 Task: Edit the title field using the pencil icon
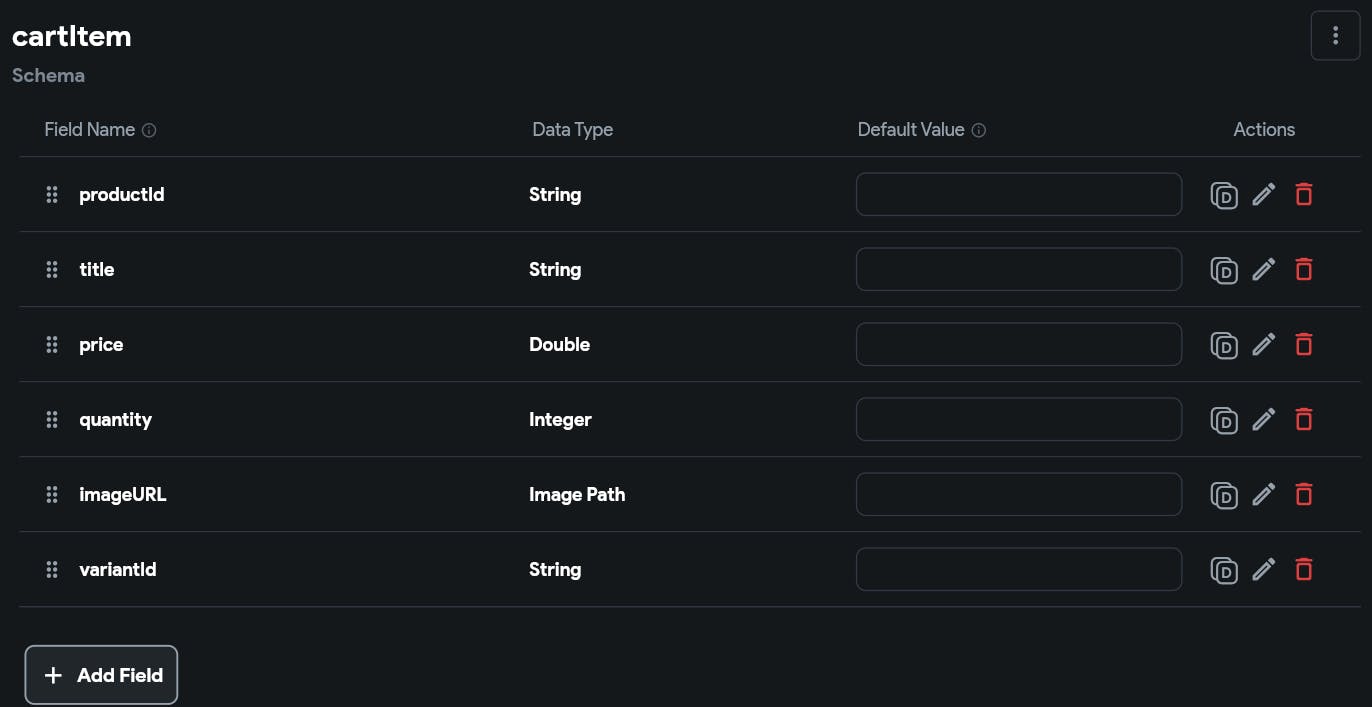click(x=1264, y=269)
